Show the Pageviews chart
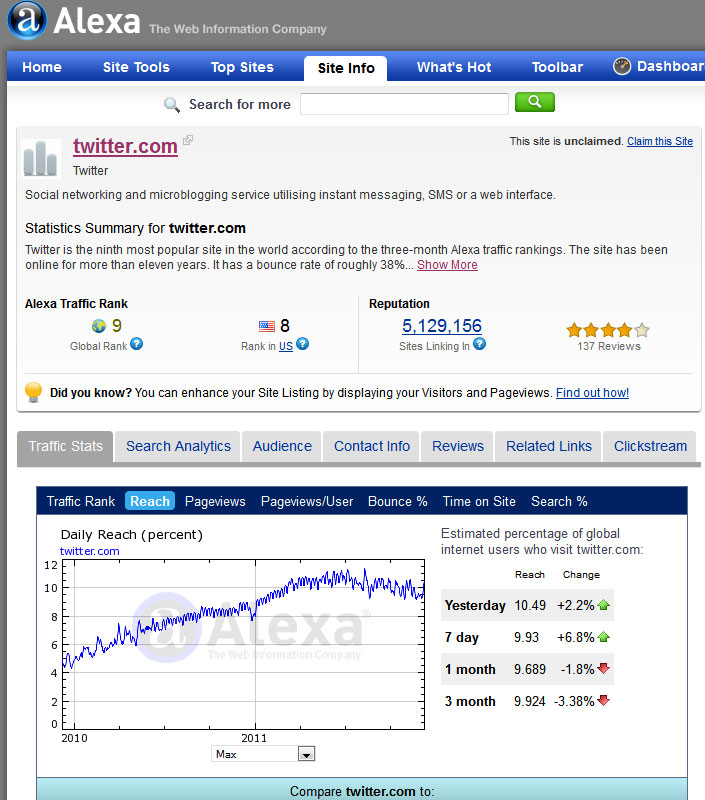The width and height of the screenshot is (705, 800). tap(215, 502)
